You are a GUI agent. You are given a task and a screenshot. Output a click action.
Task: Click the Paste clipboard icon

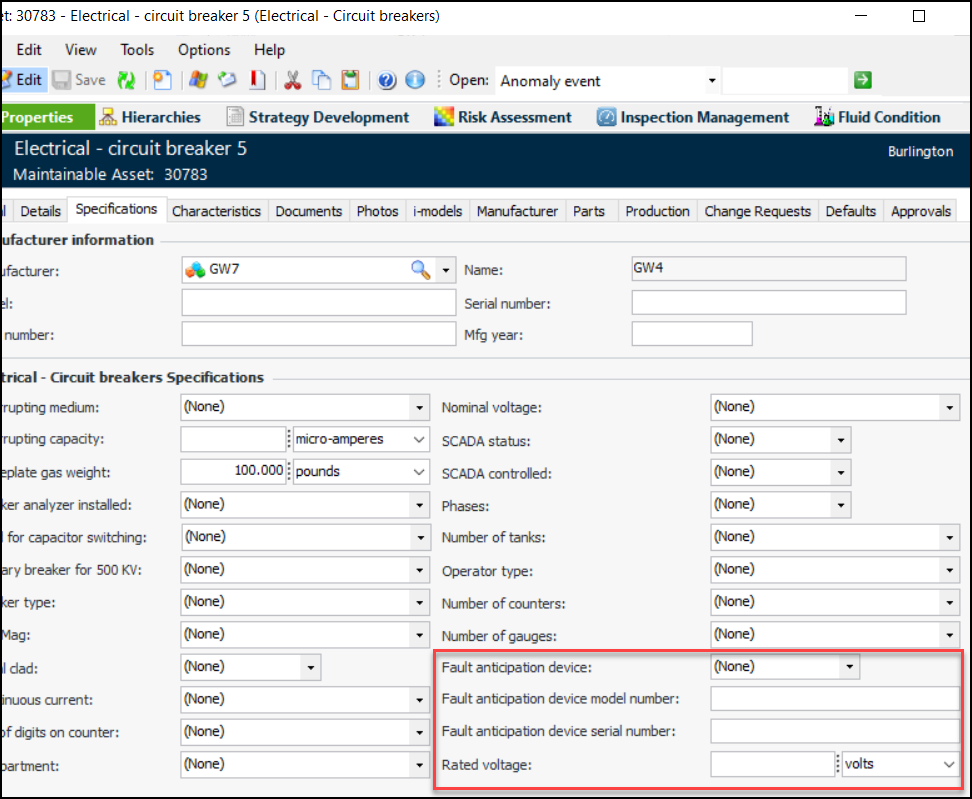click(350, 80)
